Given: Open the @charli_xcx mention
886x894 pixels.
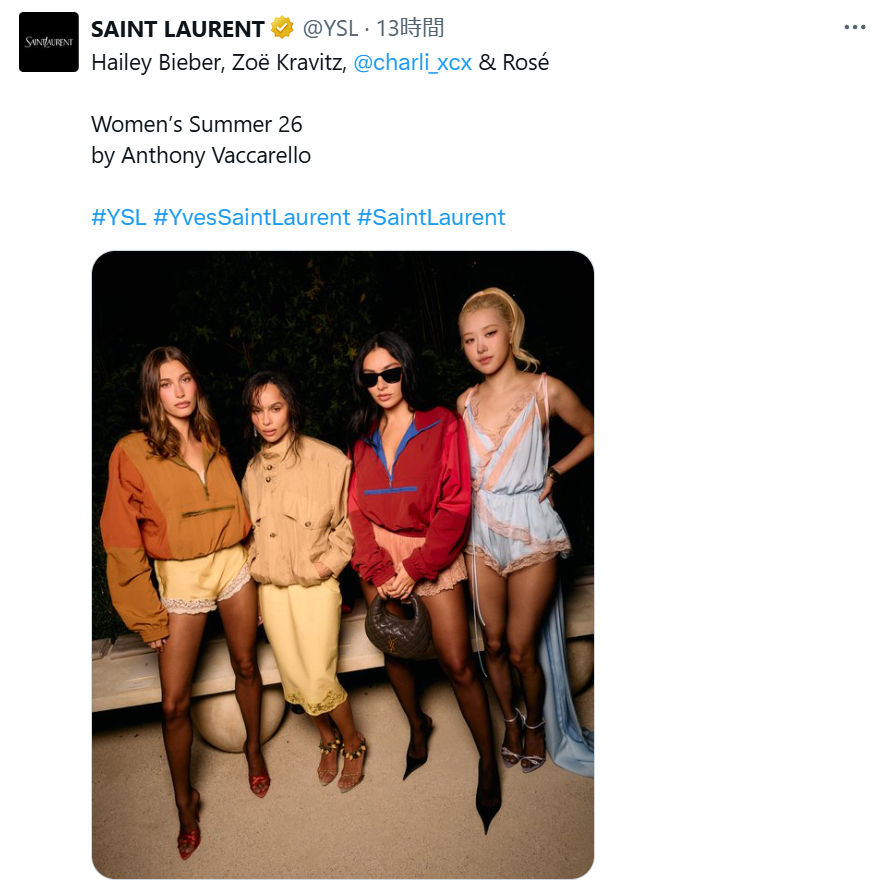Looking at the screenshot, I should (412, 62).
